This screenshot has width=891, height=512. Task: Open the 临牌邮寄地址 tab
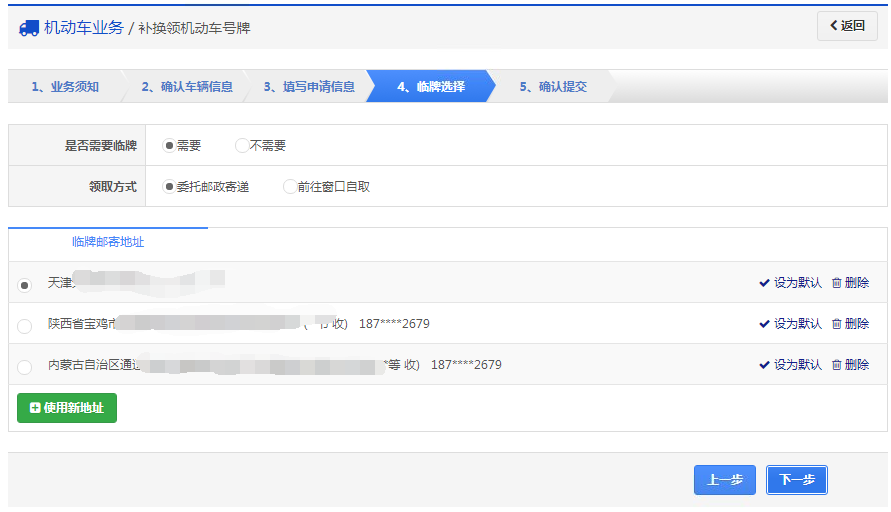click(x=108, y=242)
